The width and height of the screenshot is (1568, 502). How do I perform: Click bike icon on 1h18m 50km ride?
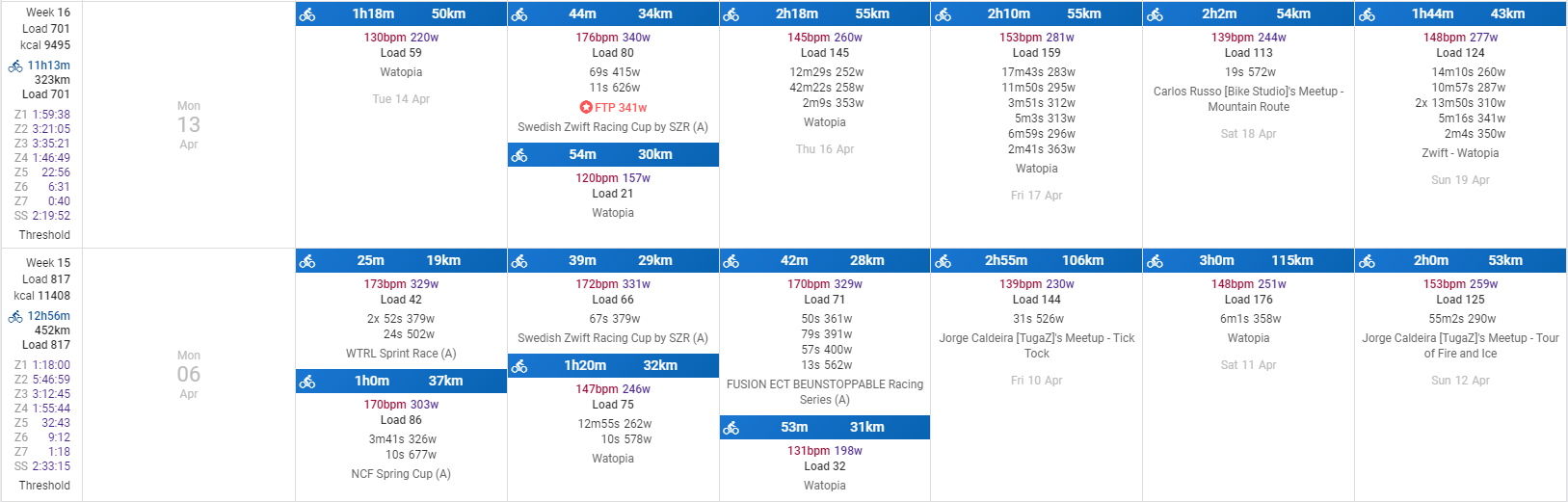pyautogui.click(x=307, y=14)
